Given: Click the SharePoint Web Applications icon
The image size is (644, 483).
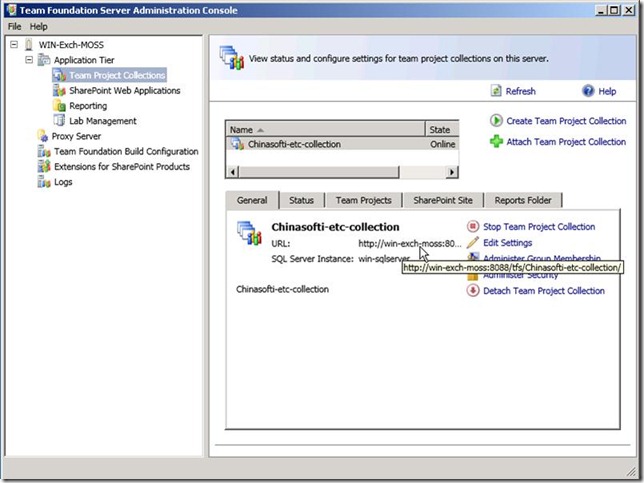Looking at the screenshot, I should 60,90.
